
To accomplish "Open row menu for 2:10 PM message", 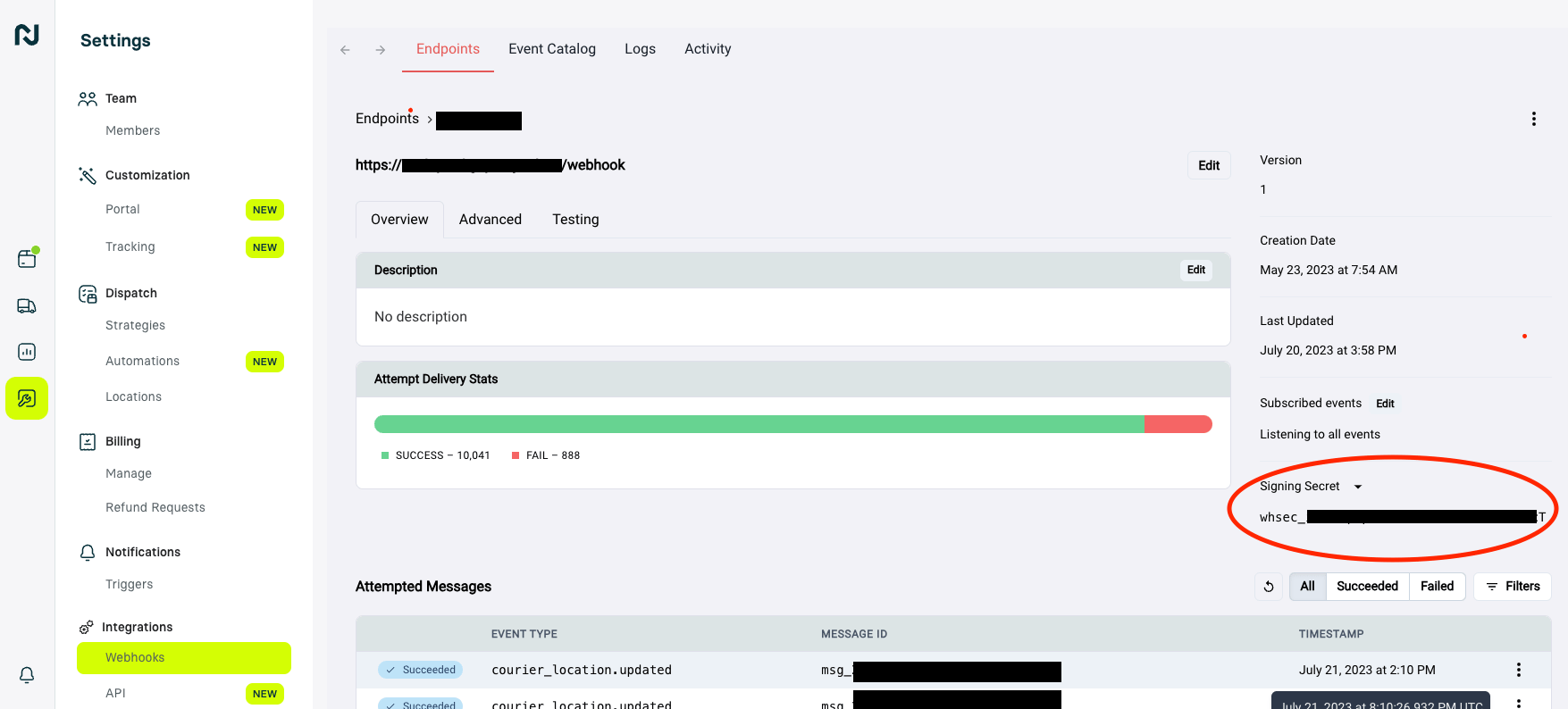I will (1518, 670).
